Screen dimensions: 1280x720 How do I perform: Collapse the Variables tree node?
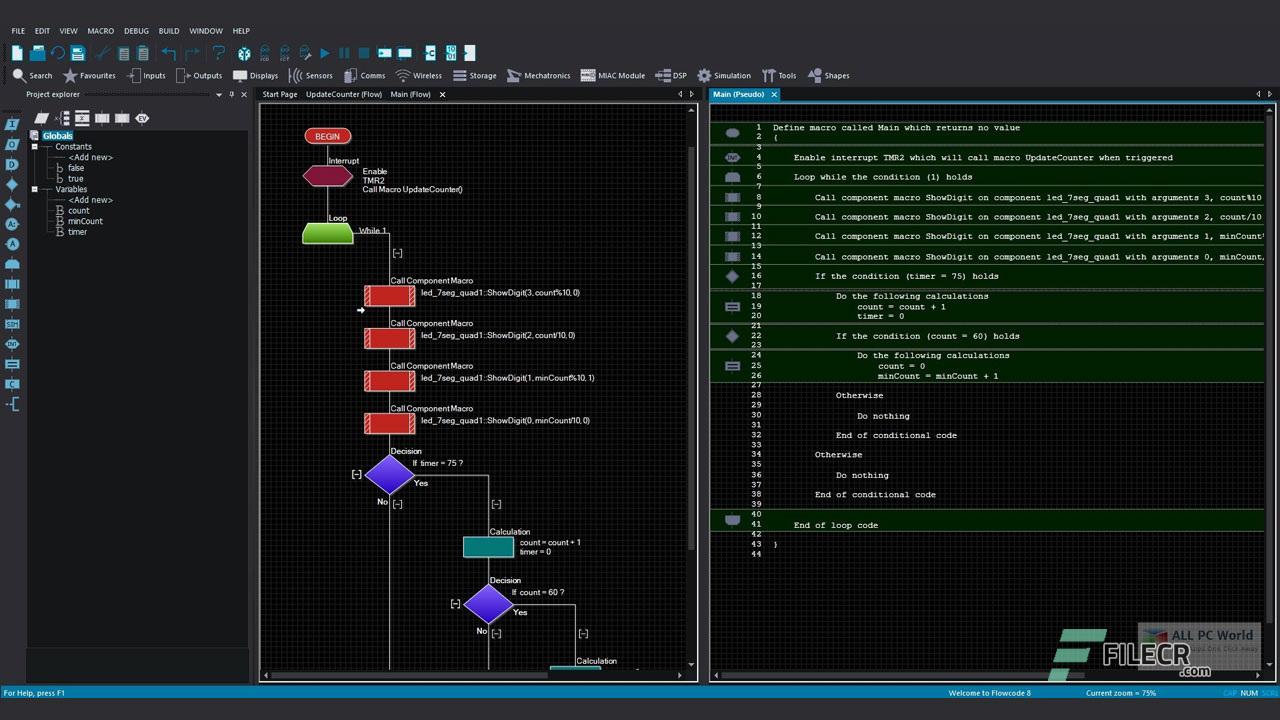[34, 189]
